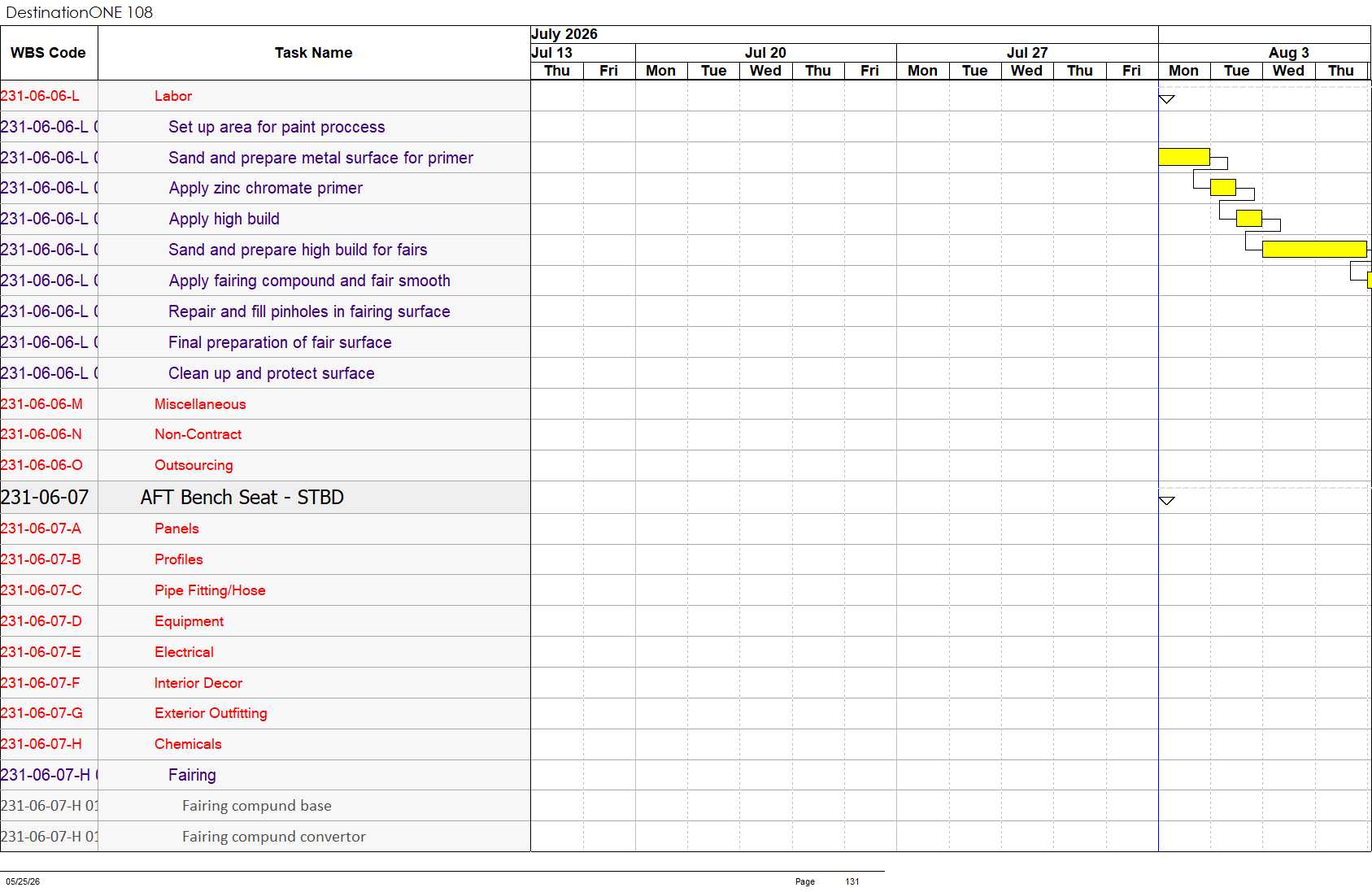
Task: Collapse the AFT Bench Seat summary triangle
Action: point(1166,501)
